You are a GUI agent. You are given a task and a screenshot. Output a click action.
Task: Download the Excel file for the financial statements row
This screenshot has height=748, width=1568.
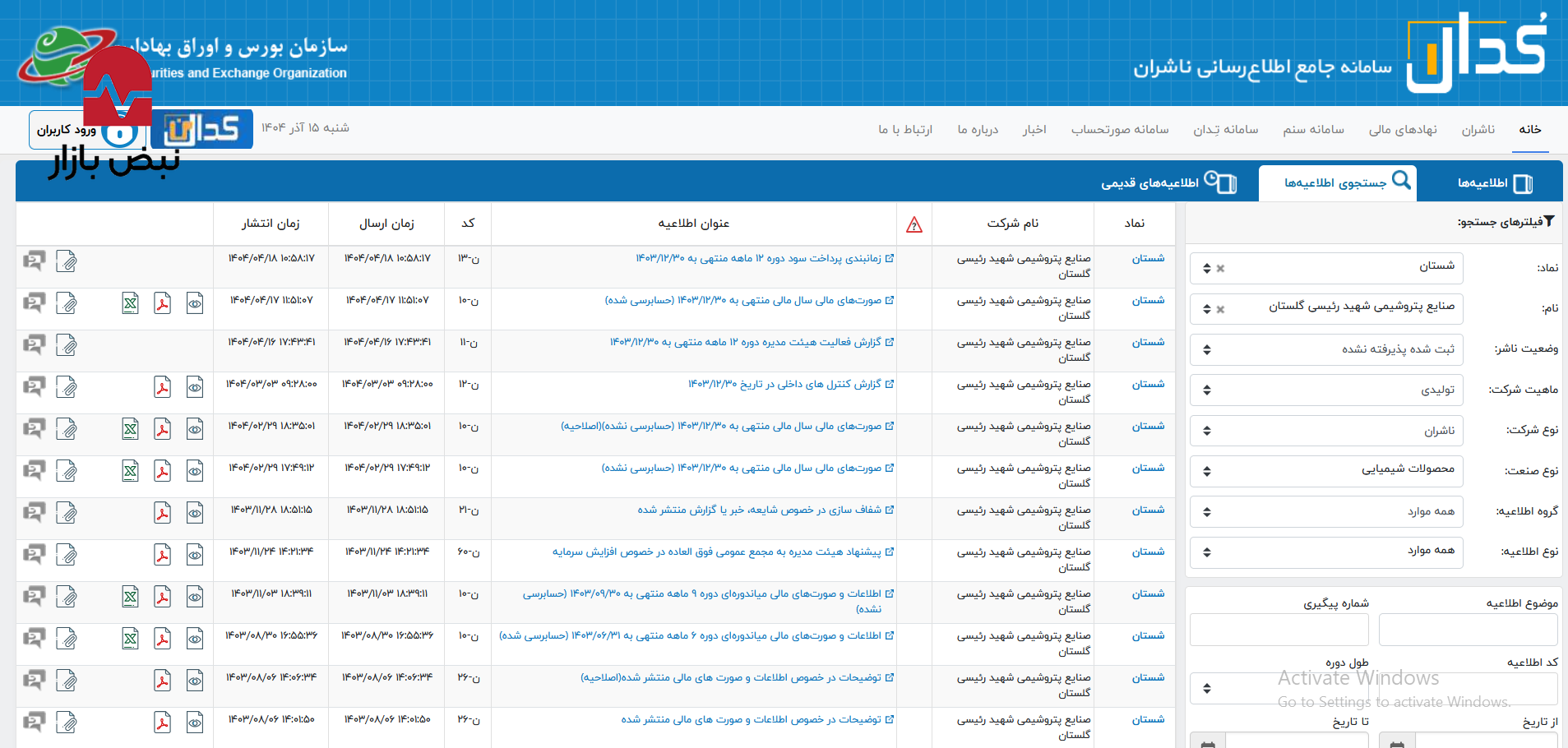pyautogui.click(x=130, y=303)
